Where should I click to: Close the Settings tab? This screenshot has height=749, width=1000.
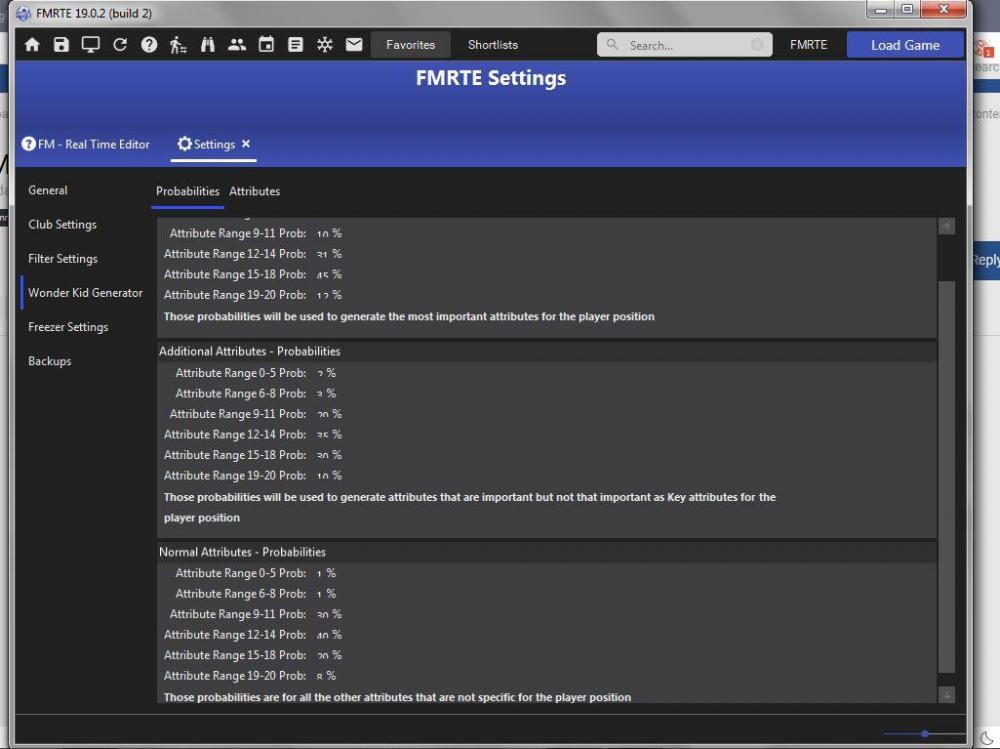pos(246,144)
